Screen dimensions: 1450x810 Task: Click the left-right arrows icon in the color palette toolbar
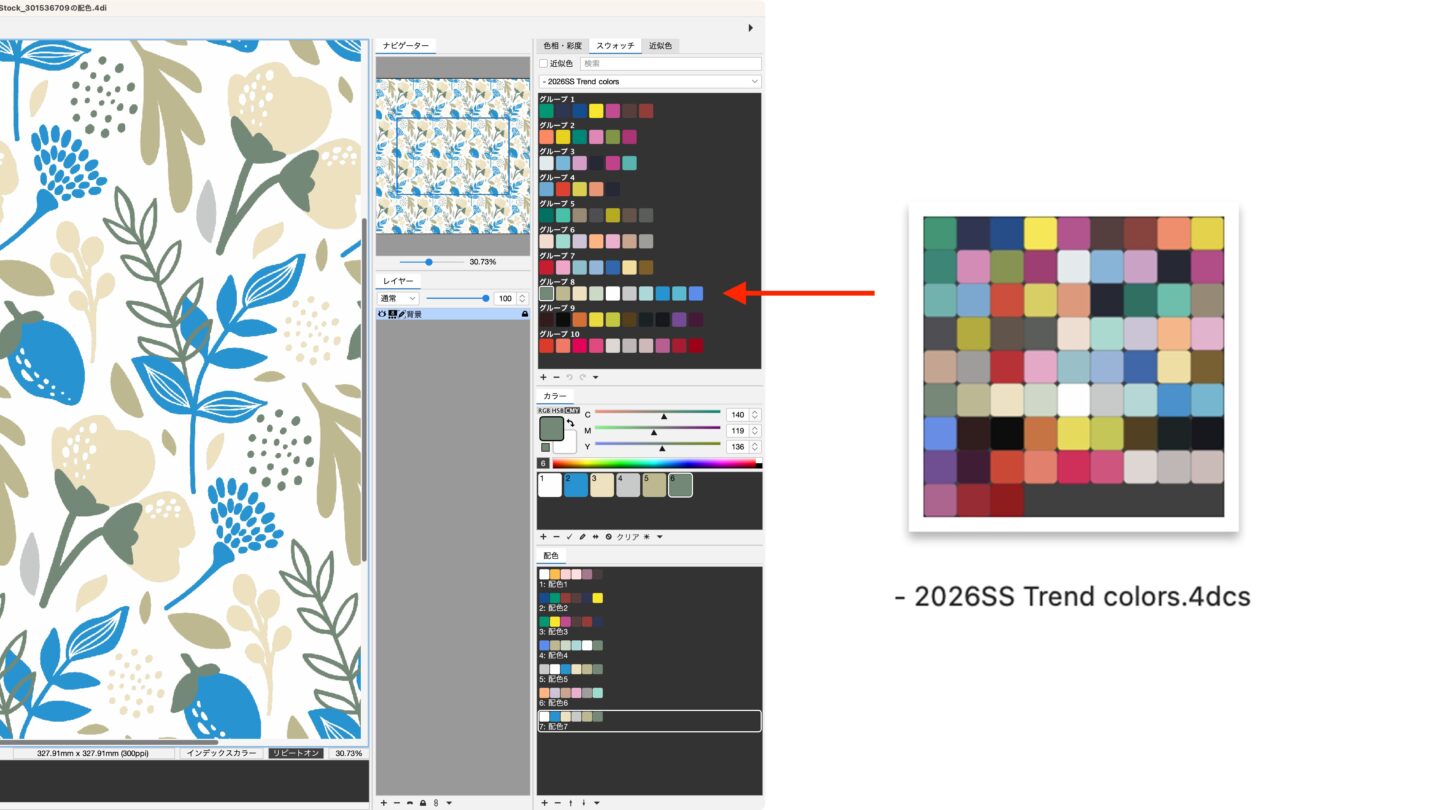pyautogui.click(x=595, y=537)
